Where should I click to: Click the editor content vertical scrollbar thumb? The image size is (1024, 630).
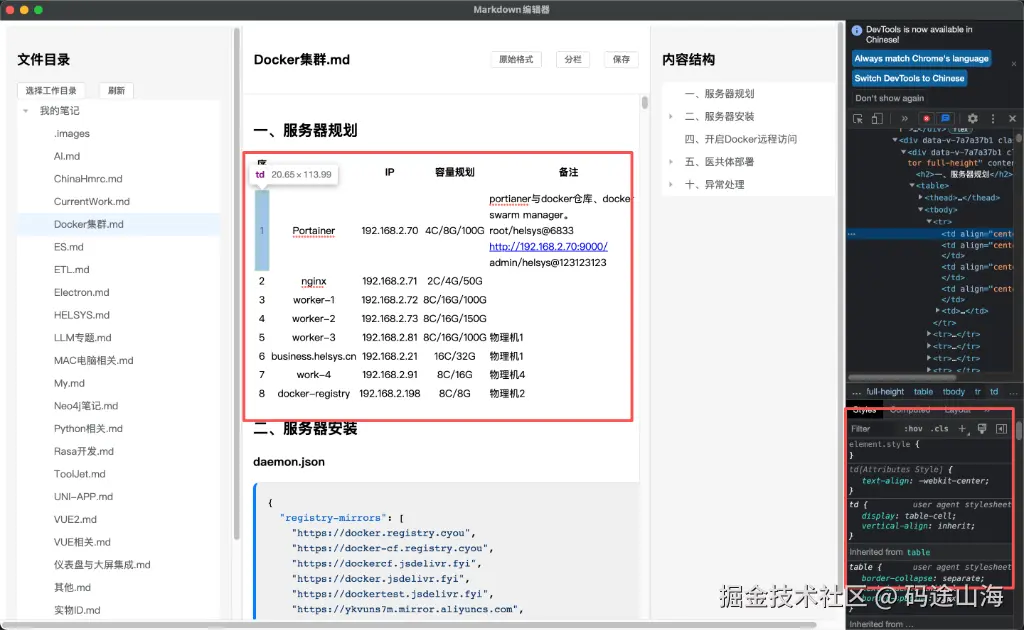point(645,102)
